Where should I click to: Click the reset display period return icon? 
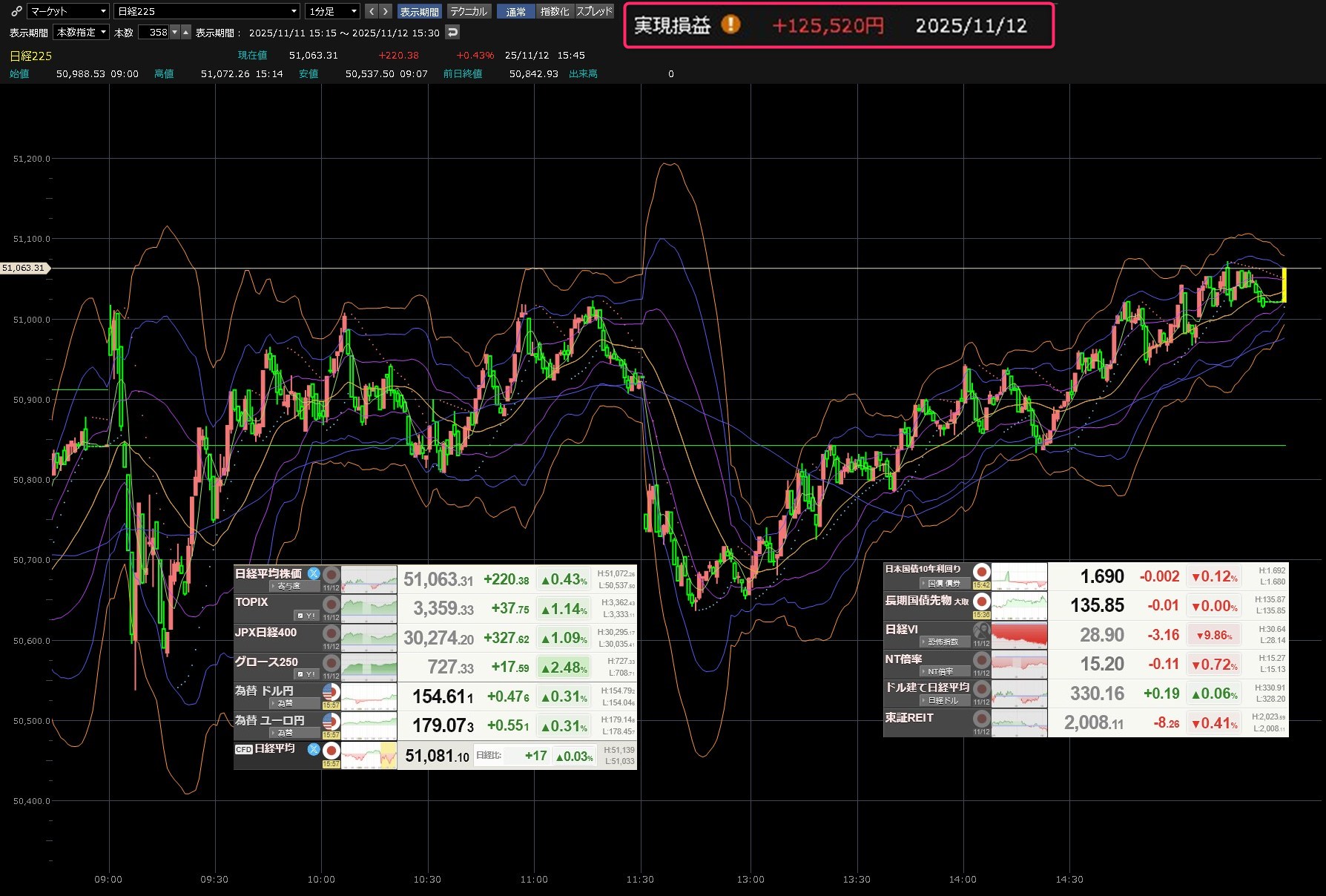coord(452,32)
